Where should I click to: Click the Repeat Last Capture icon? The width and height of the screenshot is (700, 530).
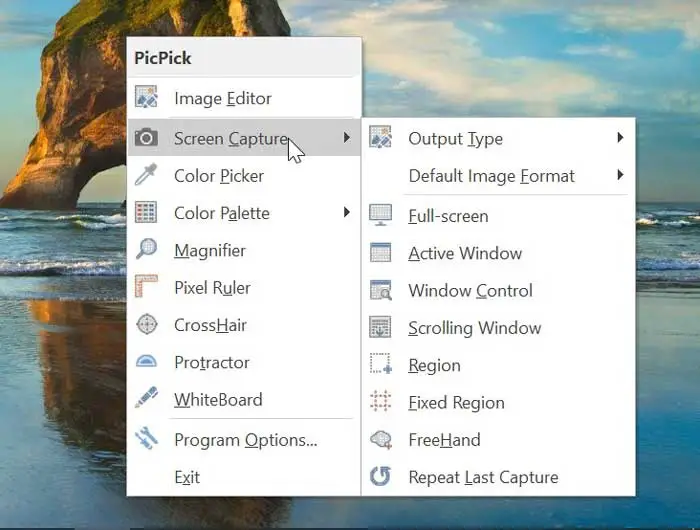(x=380, y=477)
